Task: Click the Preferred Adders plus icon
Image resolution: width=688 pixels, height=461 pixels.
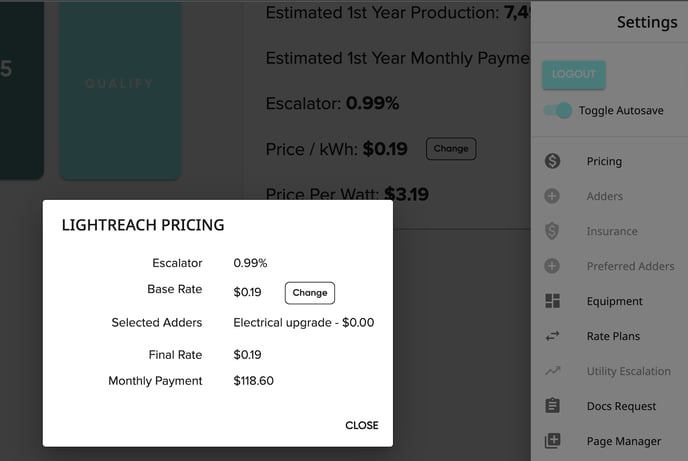Action: 552,266
